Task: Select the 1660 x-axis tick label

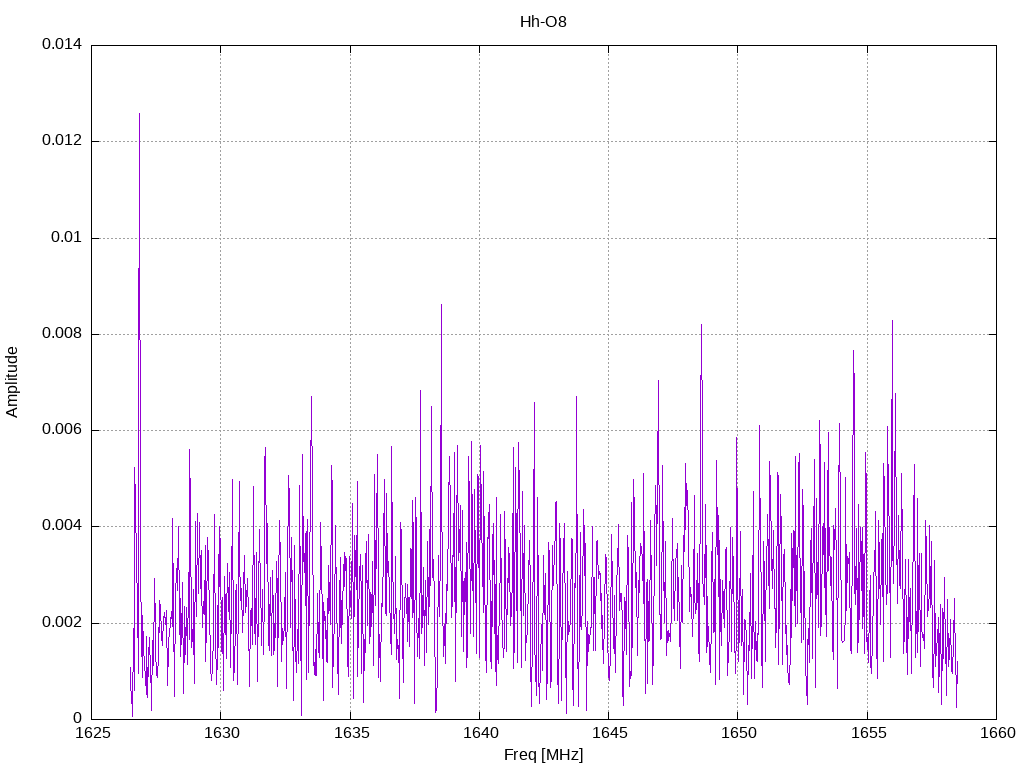Action: (x=996, y=733)
